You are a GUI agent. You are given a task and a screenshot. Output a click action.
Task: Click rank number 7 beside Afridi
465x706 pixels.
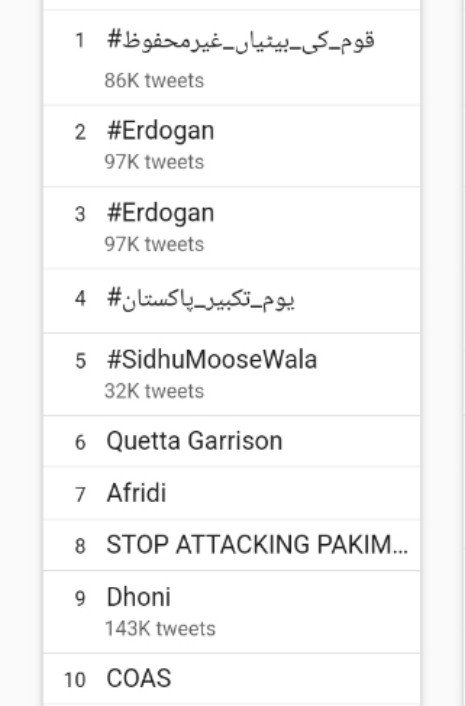pos(80,494)
